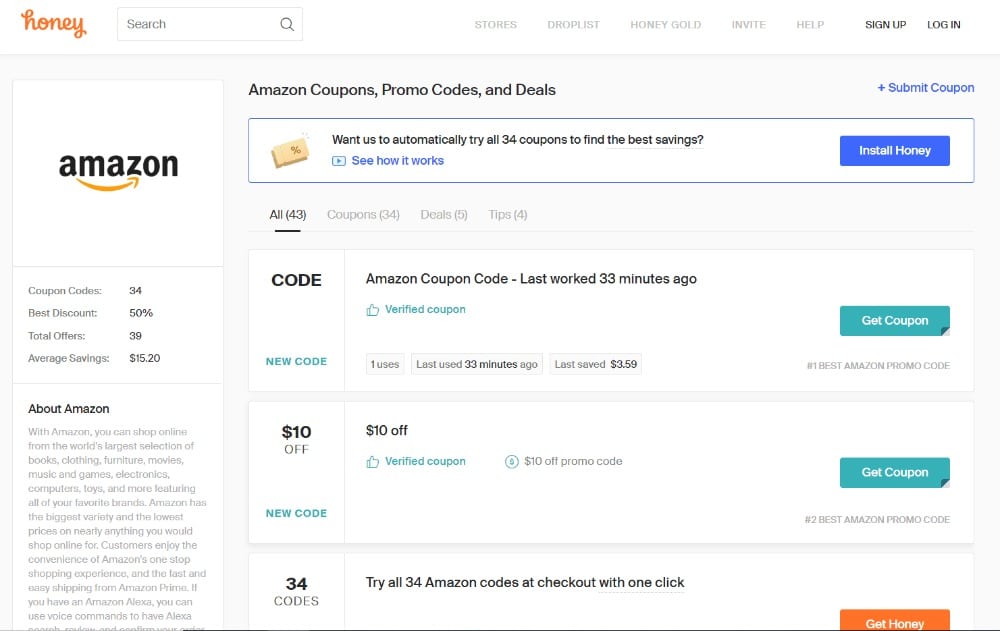This screenshot has width=1000, height=631.
Task: Get Coupon for the #1 best Amazon promo code
Action: click(894, 321)
